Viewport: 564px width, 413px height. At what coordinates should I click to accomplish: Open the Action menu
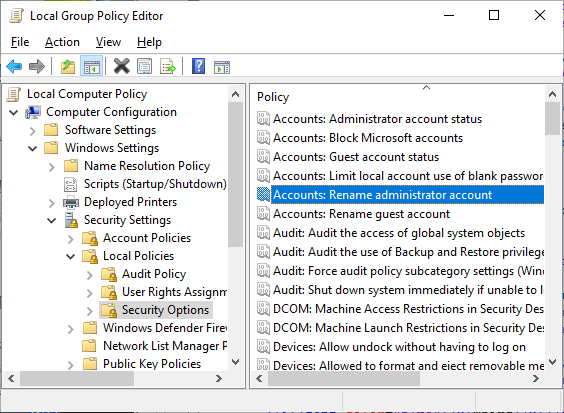(62, 42)
